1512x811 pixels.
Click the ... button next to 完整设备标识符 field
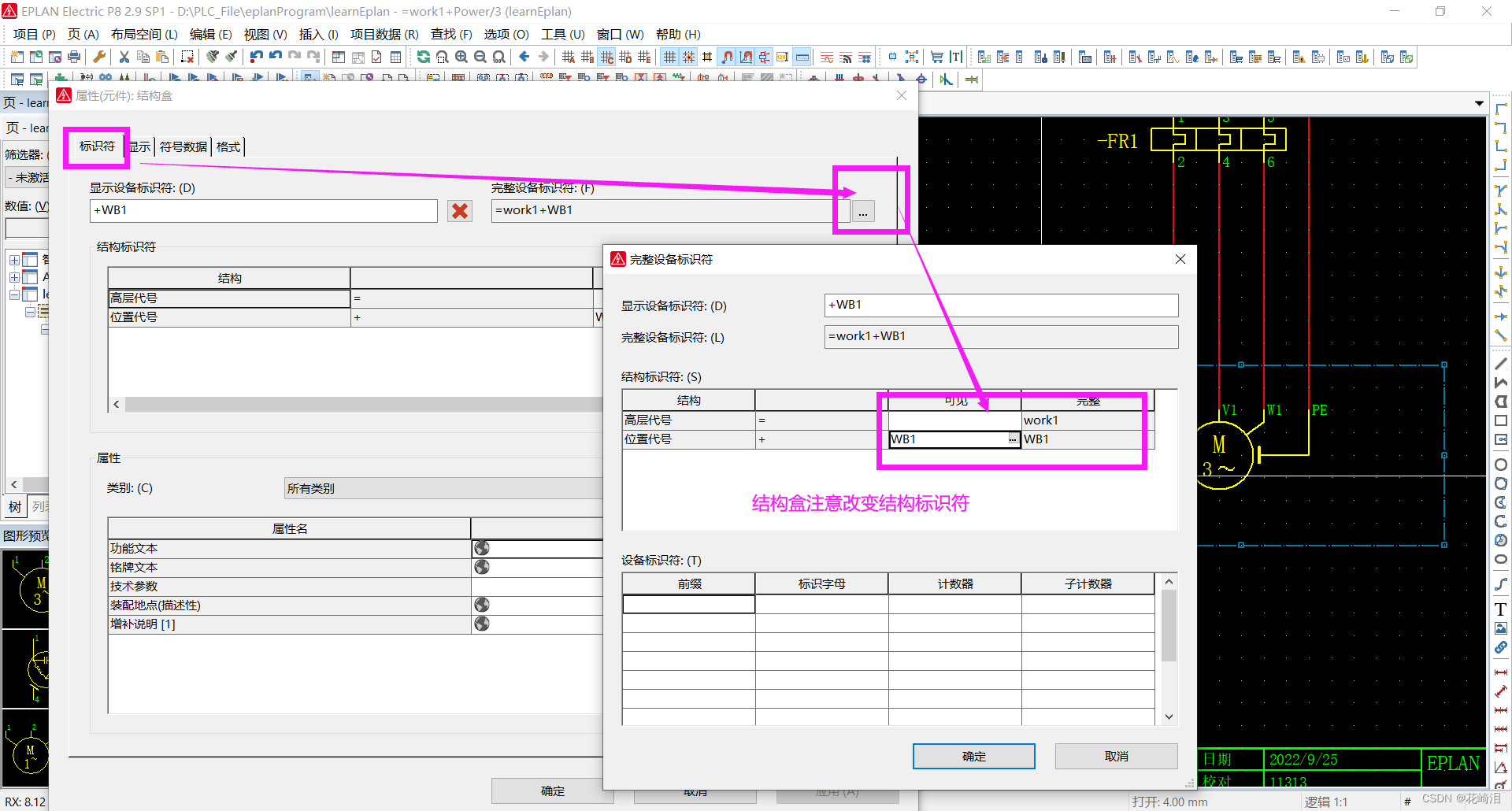pos(863,212)
